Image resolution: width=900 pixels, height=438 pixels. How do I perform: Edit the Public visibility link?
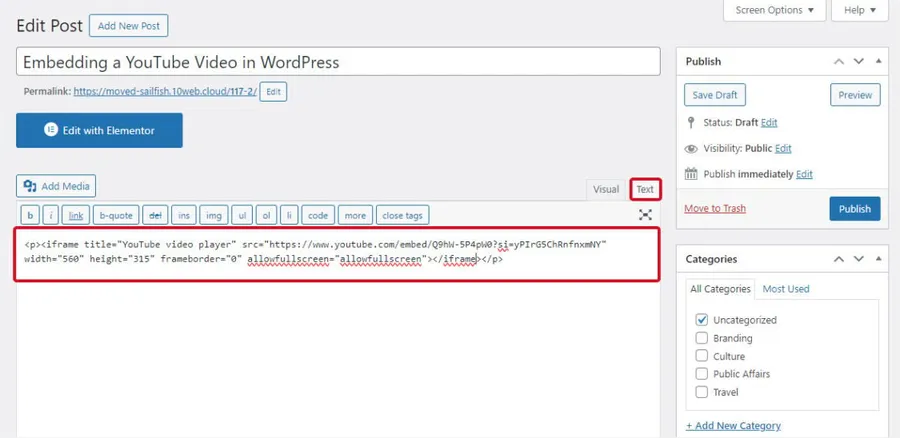(x=783, y=148)
